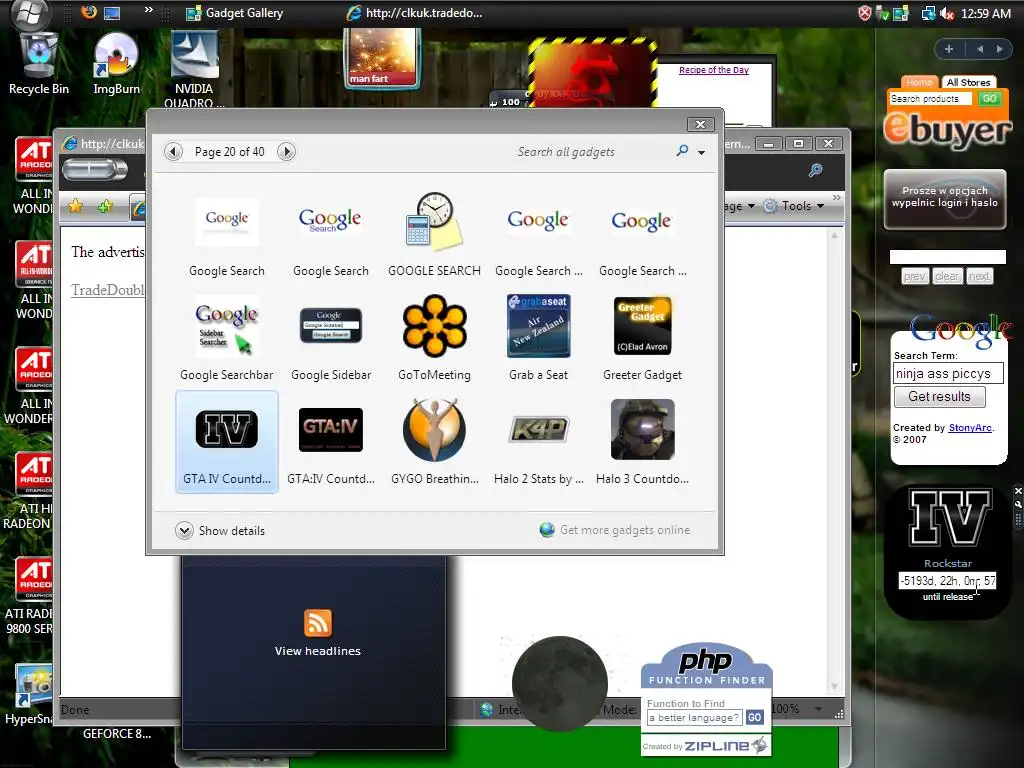Select the GYGO Breathing gadget
The width and height of the screenshot is (1024, 768).
click(x=434, y=442)
